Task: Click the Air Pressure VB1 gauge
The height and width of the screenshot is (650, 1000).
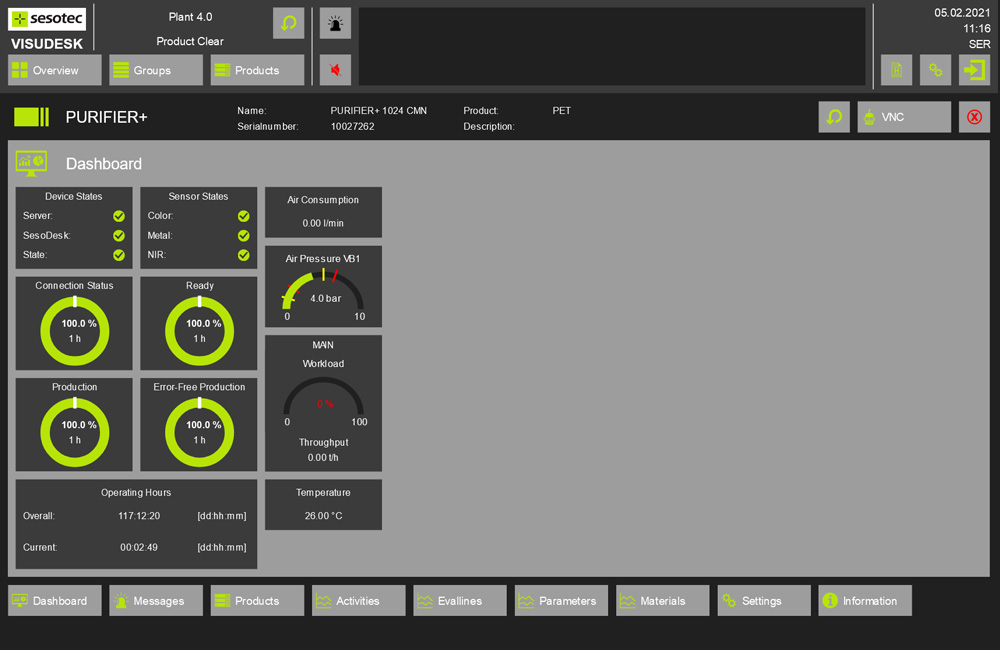Action: click(323, 293)
